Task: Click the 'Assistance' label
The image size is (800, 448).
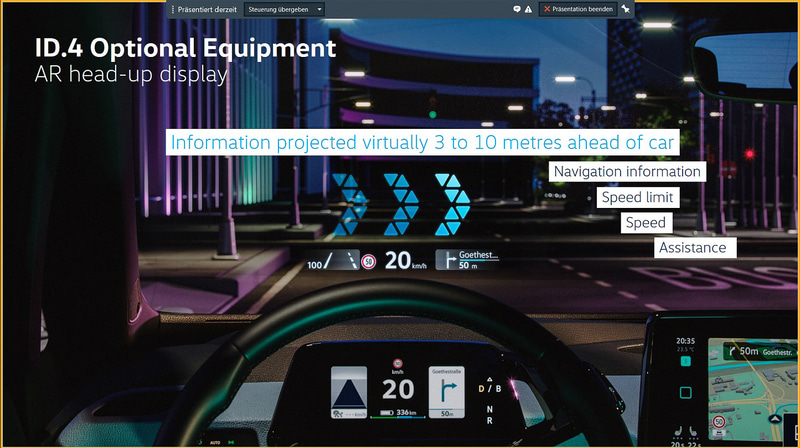Action: point(695,247)
